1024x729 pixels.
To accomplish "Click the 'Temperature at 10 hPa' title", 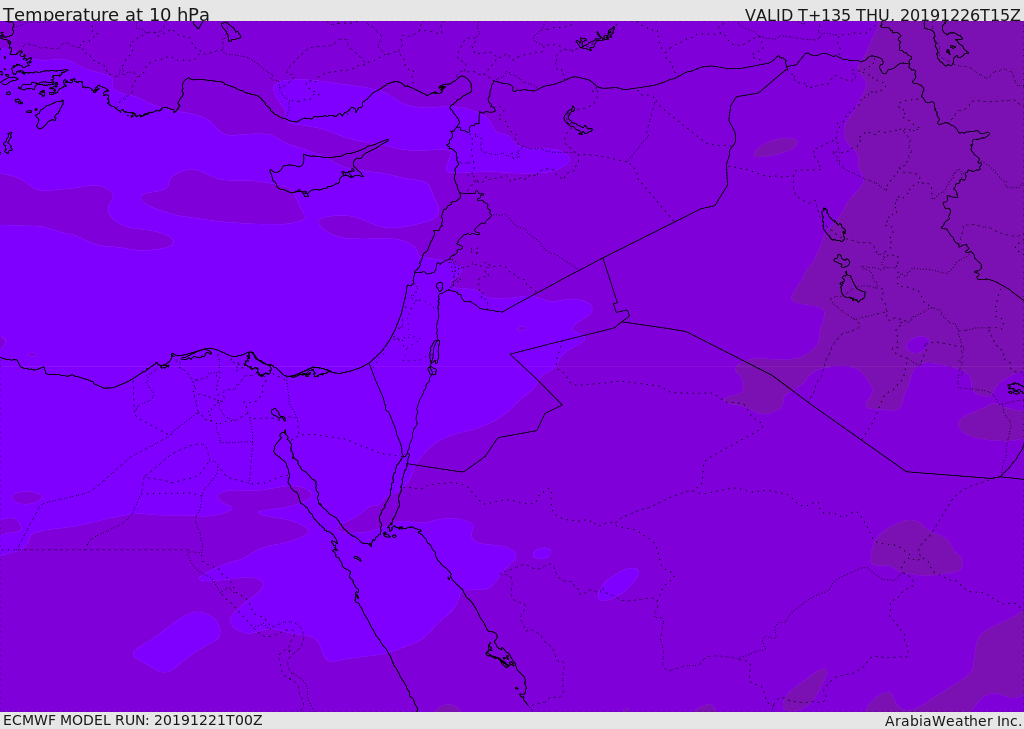I will [x=106, y=14].
